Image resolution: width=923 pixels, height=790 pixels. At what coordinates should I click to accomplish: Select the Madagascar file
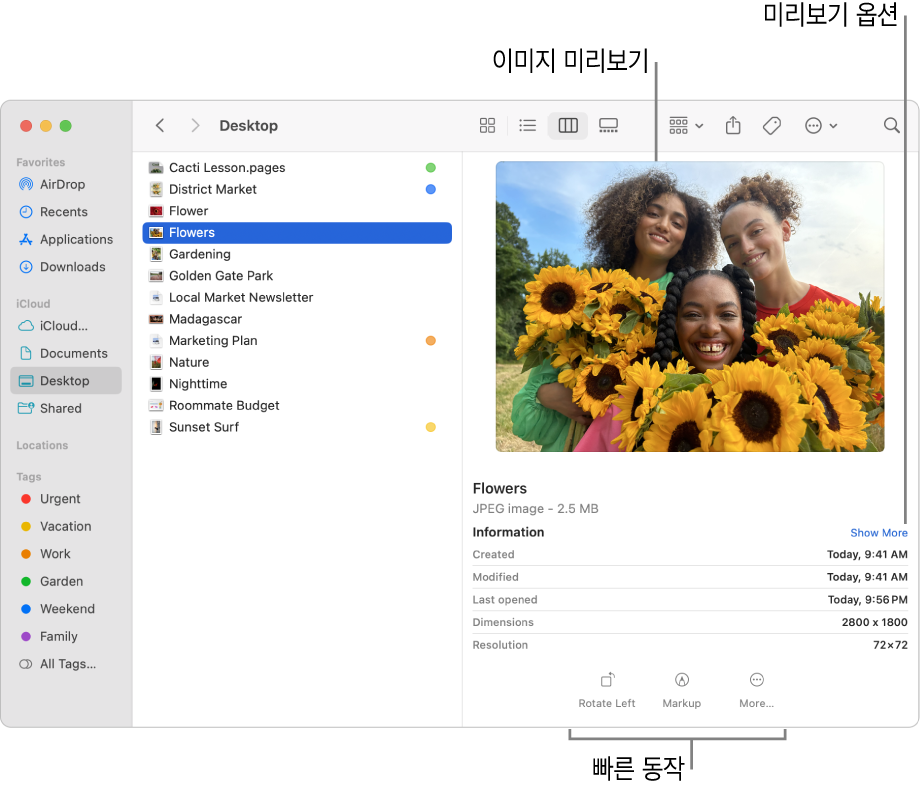[297, 319]
